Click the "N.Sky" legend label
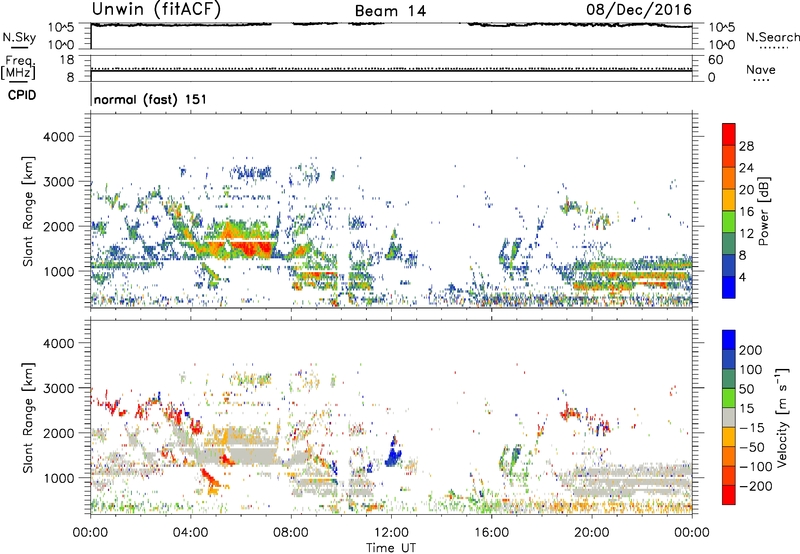The width and height of the screenshot is (800, 554). click(19, 37)
